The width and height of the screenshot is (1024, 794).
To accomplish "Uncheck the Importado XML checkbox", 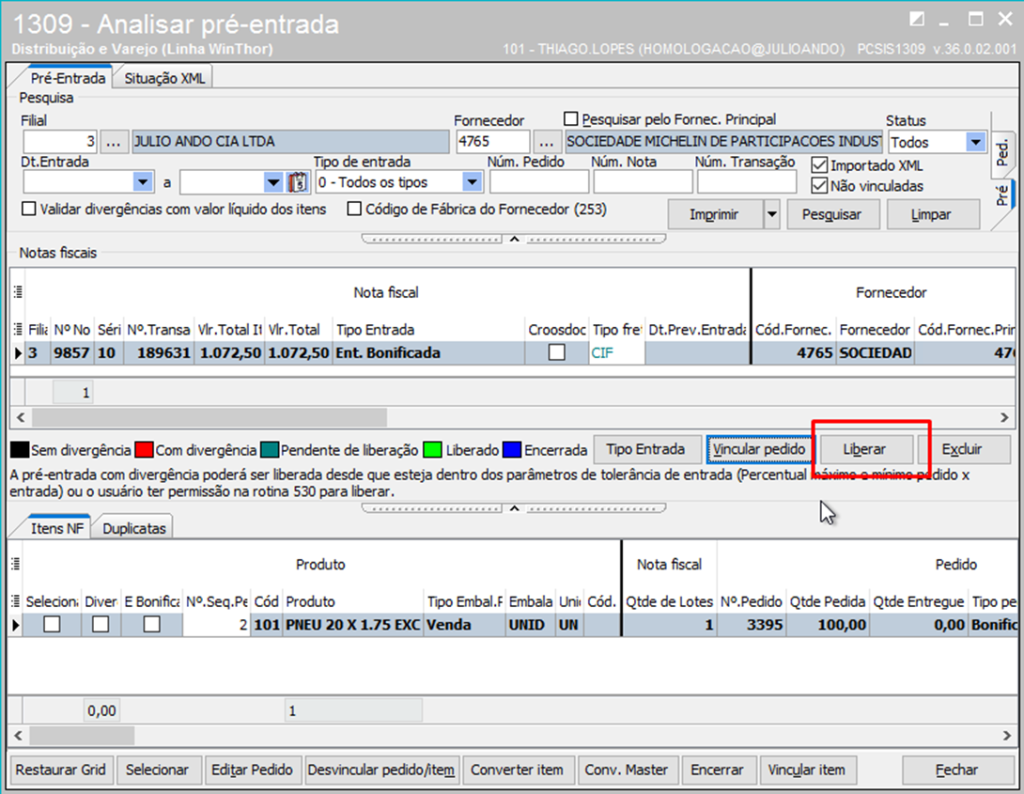I will click(x=820, y=165).
